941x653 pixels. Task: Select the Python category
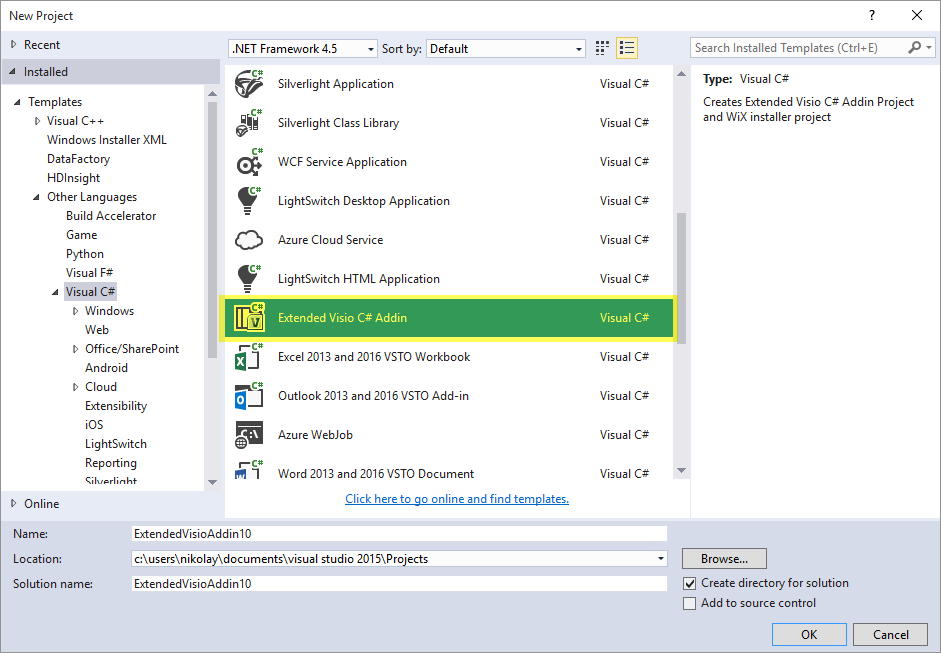[85, 254]
